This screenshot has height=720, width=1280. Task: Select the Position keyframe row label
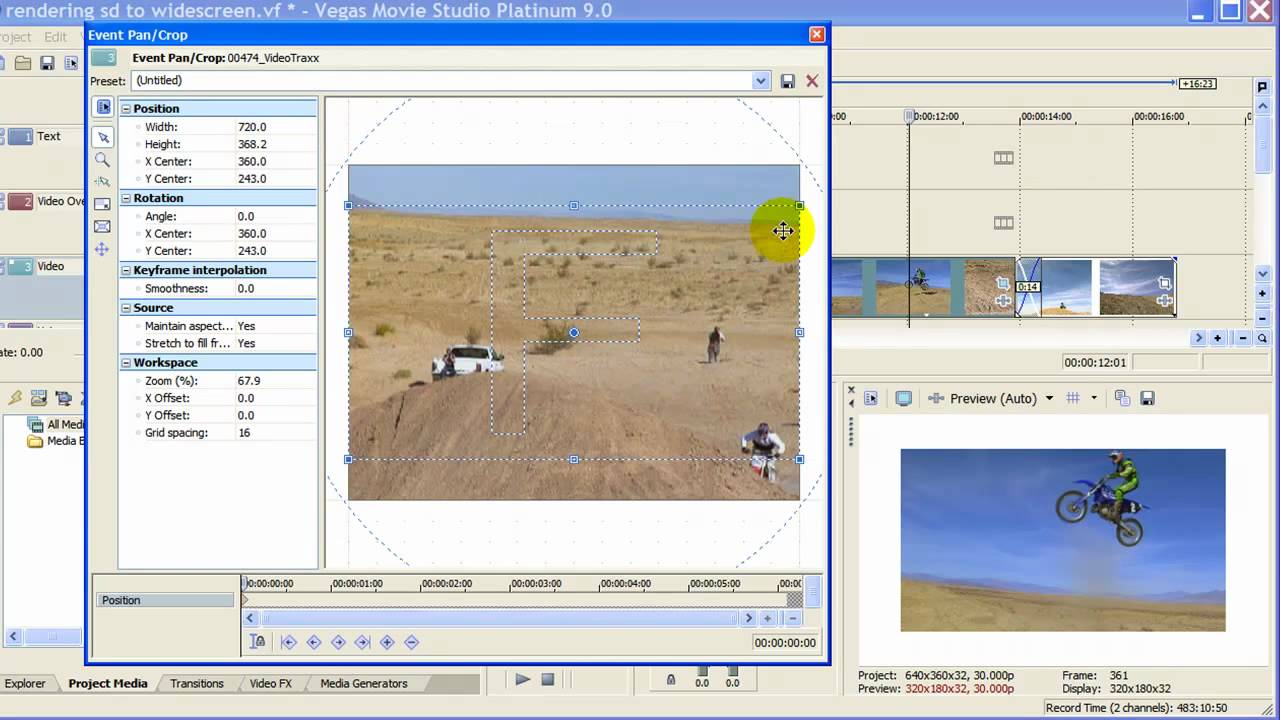tap(165, 600)
